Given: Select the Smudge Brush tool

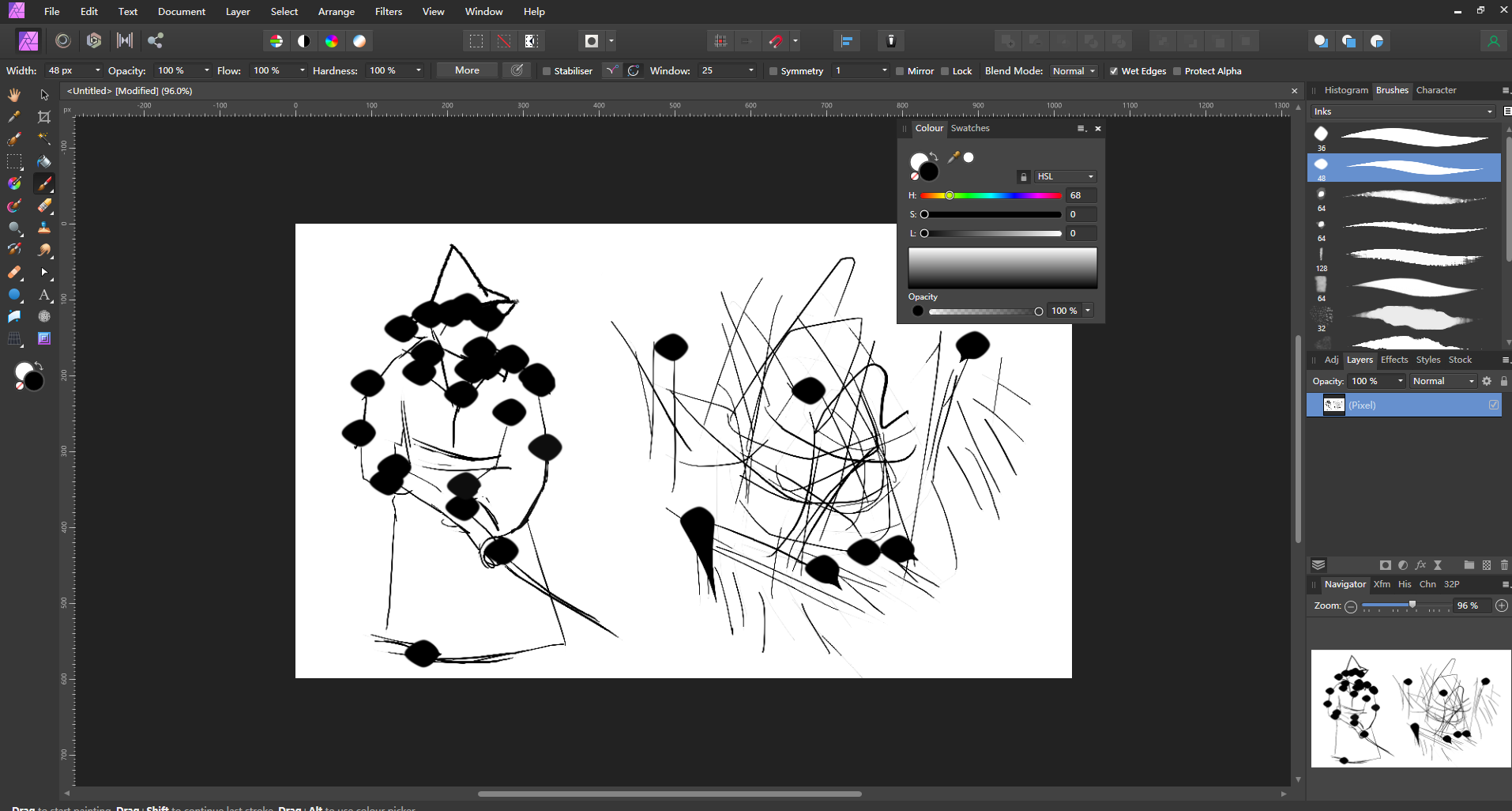Looking at the screenshot, I should coord(44,250).
